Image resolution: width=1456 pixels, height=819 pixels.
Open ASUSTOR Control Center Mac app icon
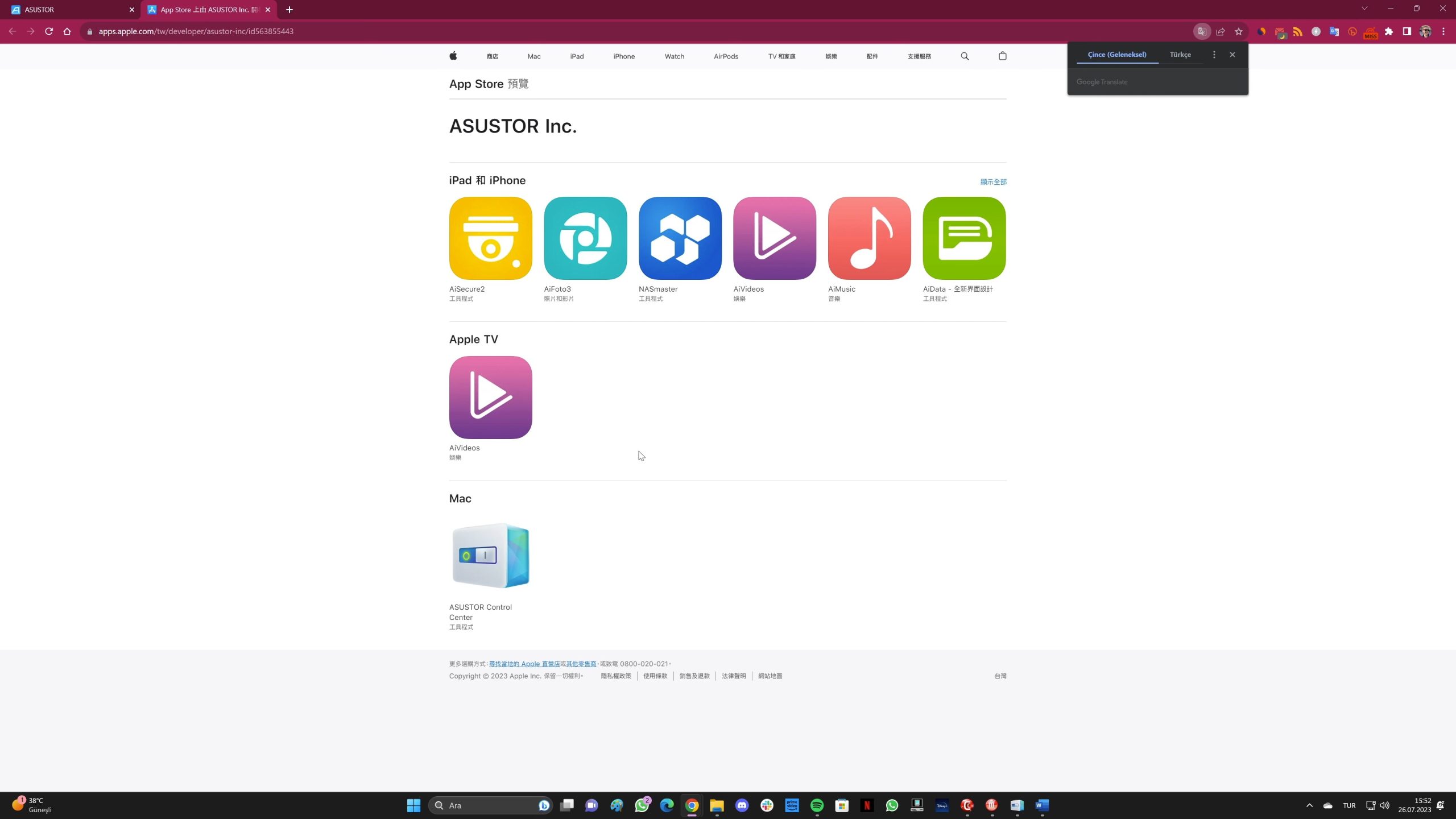pyautogui.click(x=490, y=556)
